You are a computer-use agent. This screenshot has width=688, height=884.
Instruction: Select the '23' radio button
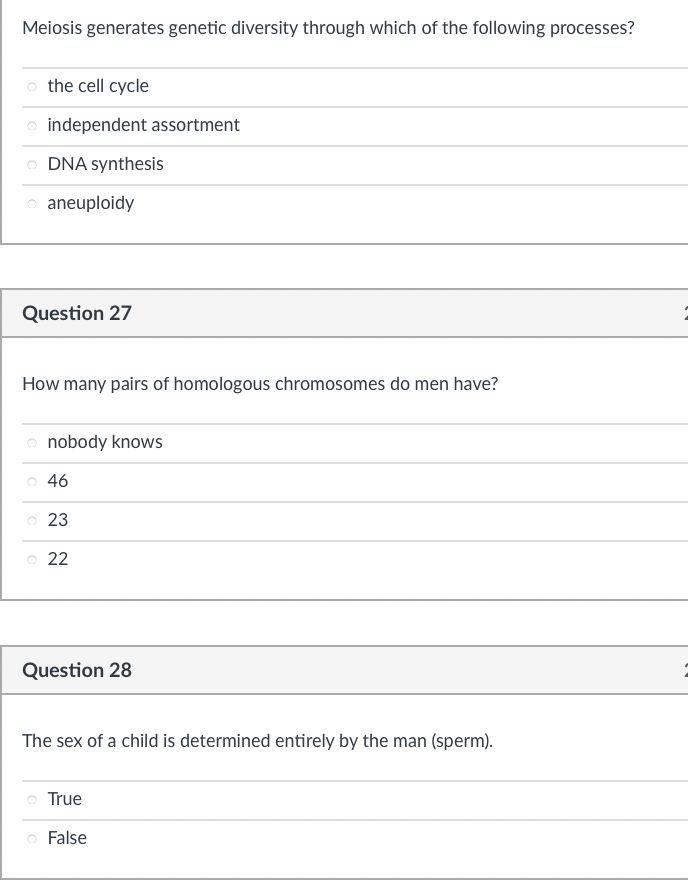tap(33, 521)
